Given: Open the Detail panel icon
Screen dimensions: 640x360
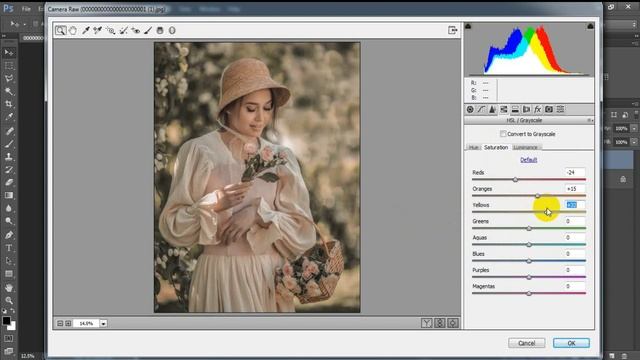Looking at the screenshot, I should [x=493, y=109].
